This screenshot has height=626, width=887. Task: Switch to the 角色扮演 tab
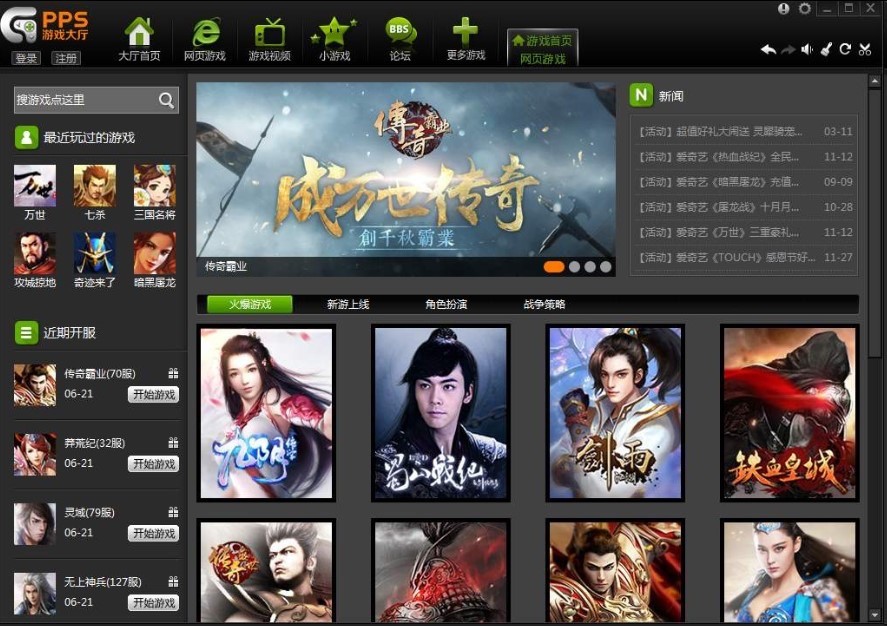tap(446, 304)
